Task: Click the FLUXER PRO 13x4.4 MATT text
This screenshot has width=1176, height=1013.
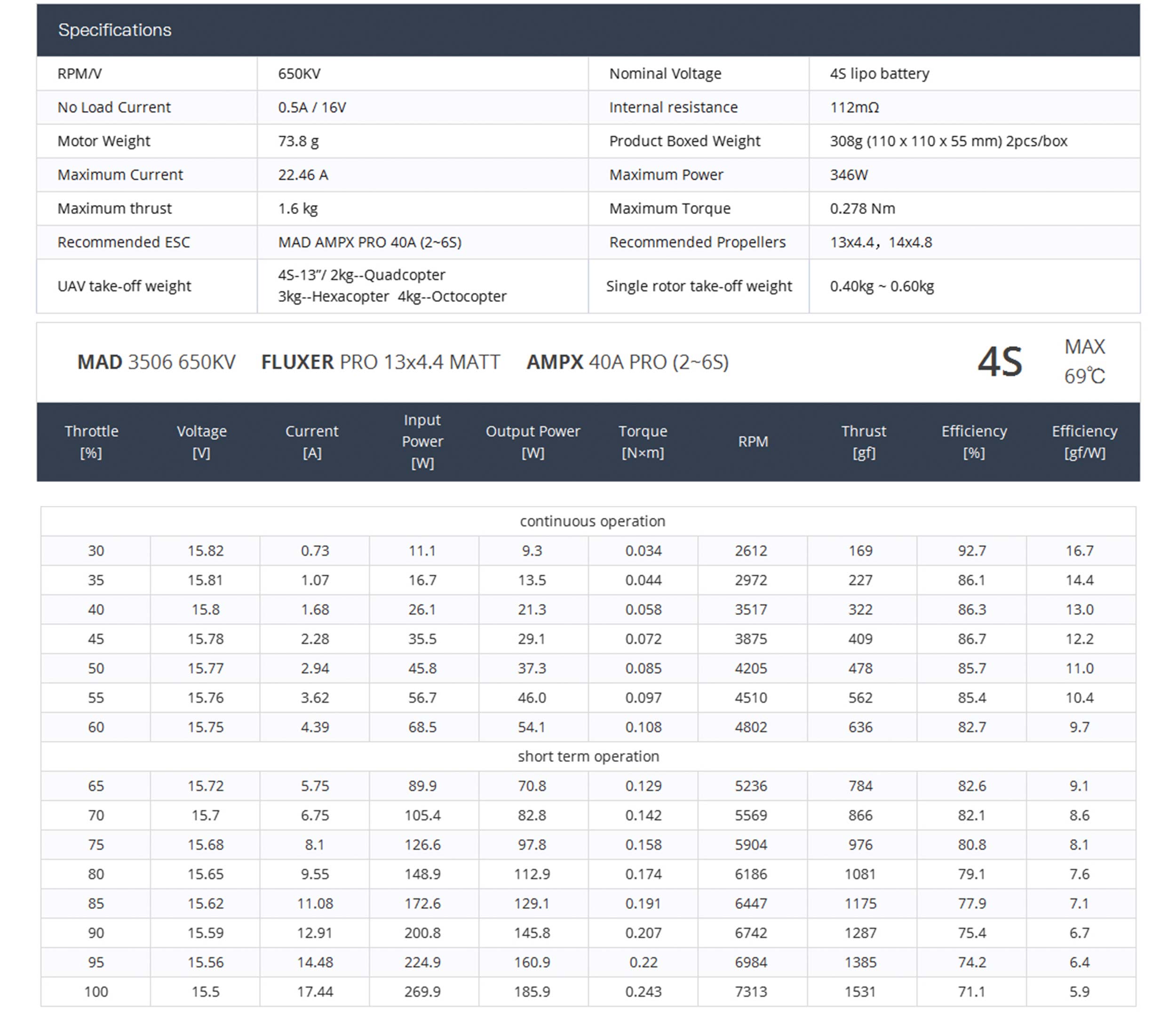Action: click(380, 362)
